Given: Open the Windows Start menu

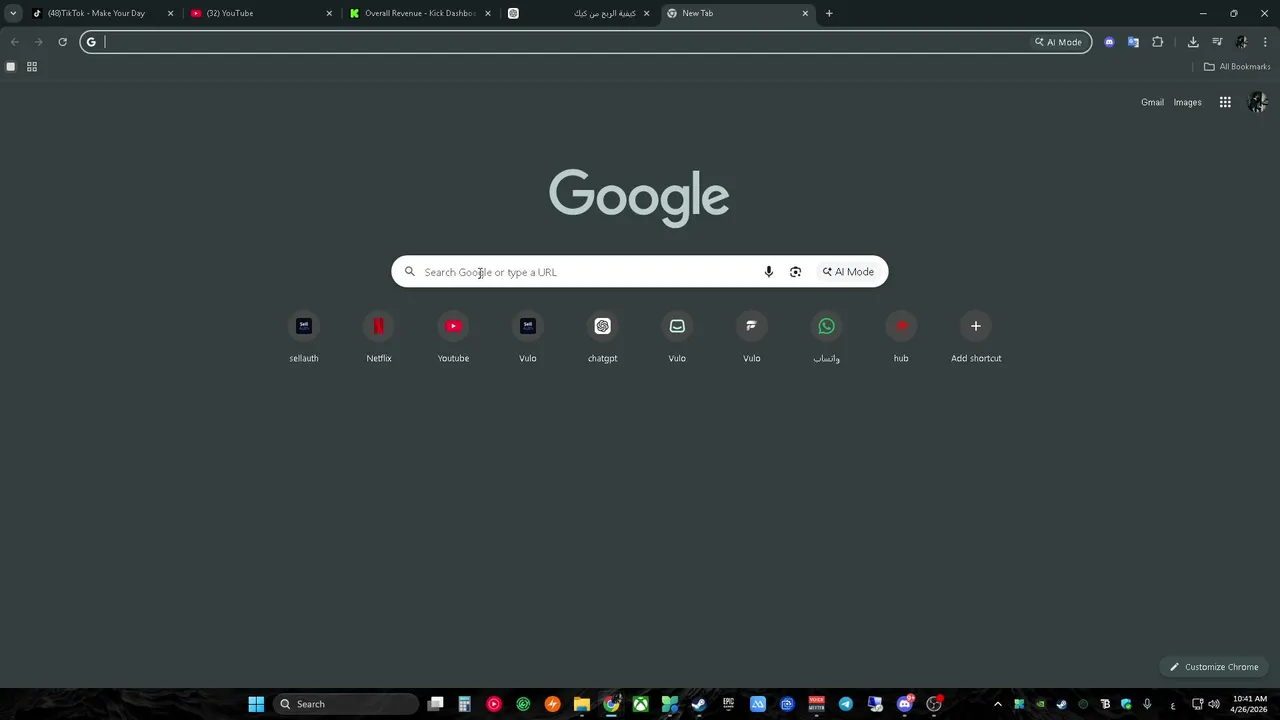Looking at the screenshot, I should (256, 704).
